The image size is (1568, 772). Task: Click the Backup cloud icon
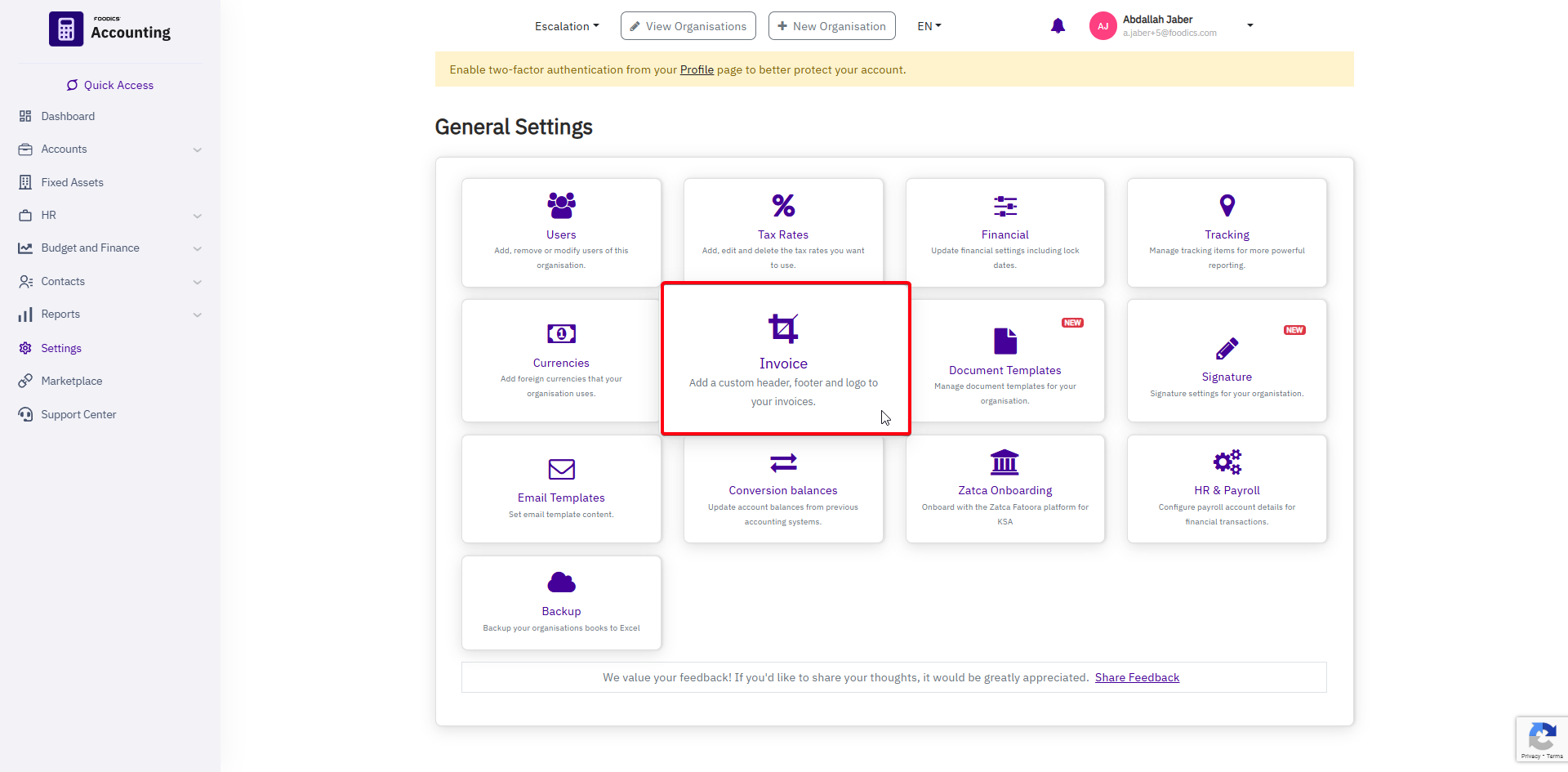click(x=560, y=582)
